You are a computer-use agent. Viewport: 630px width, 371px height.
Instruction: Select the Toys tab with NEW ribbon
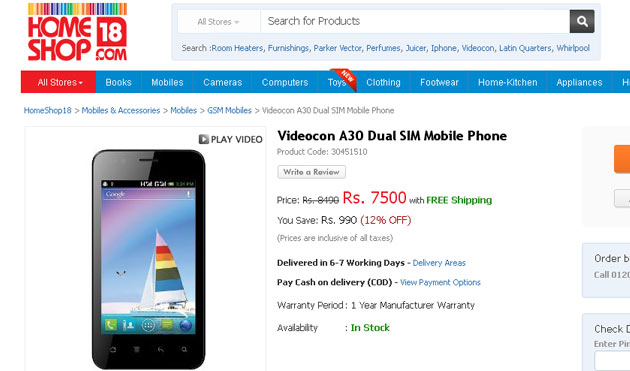coord(337,82)
